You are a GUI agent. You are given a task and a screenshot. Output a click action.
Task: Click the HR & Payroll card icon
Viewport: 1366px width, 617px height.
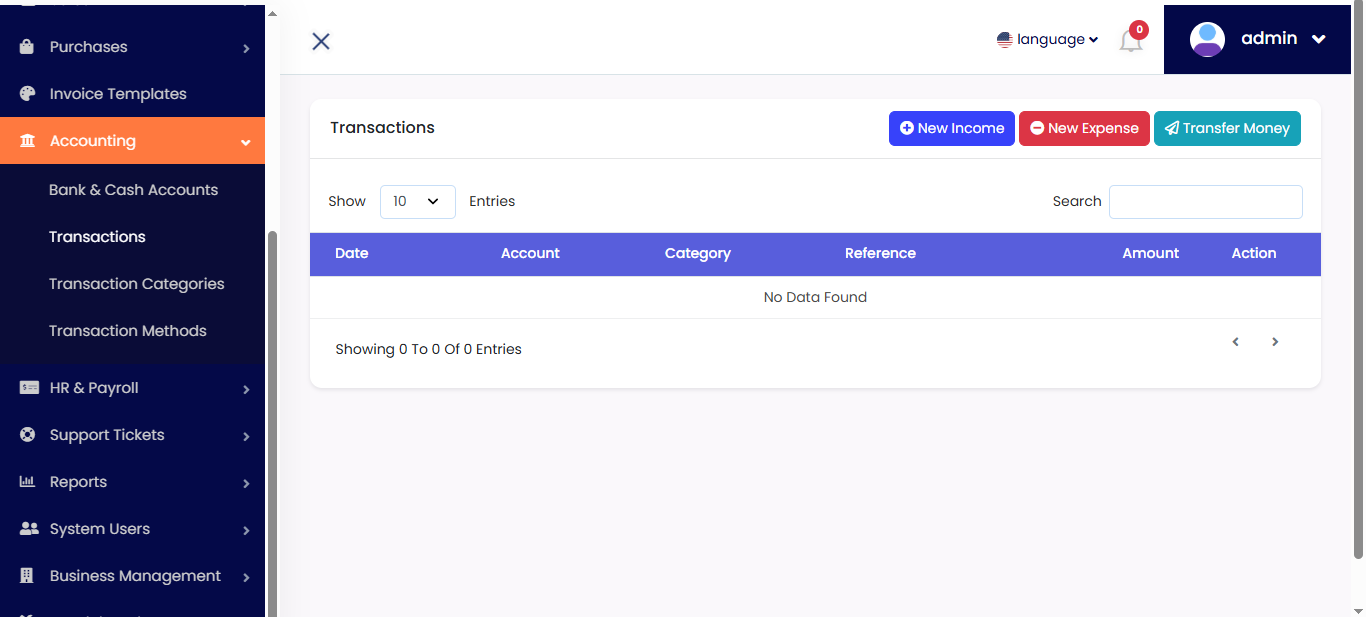pyautogui.click(x=29, y=388)
